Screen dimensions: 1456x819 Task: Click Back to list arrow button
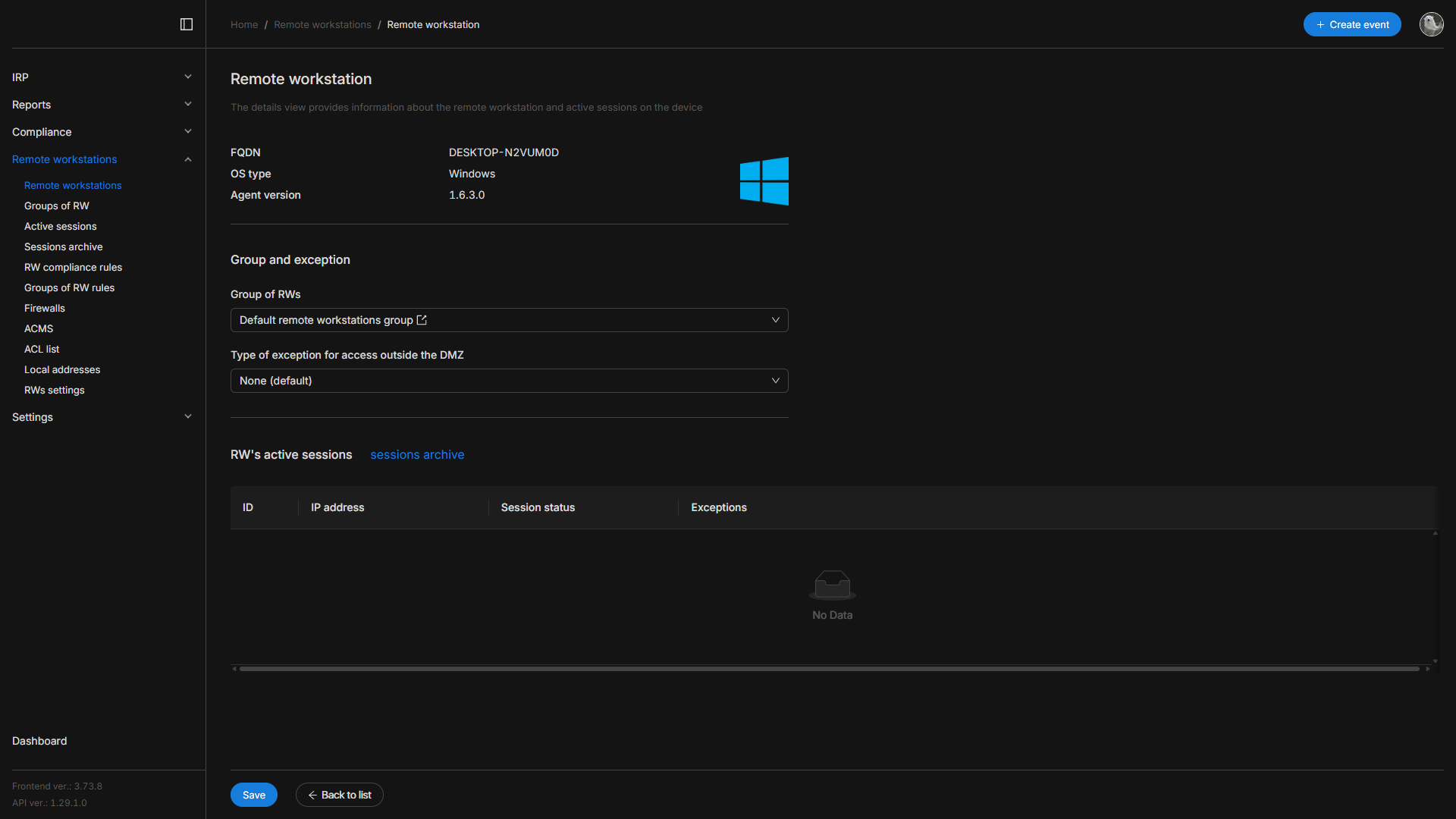[339, 795]
